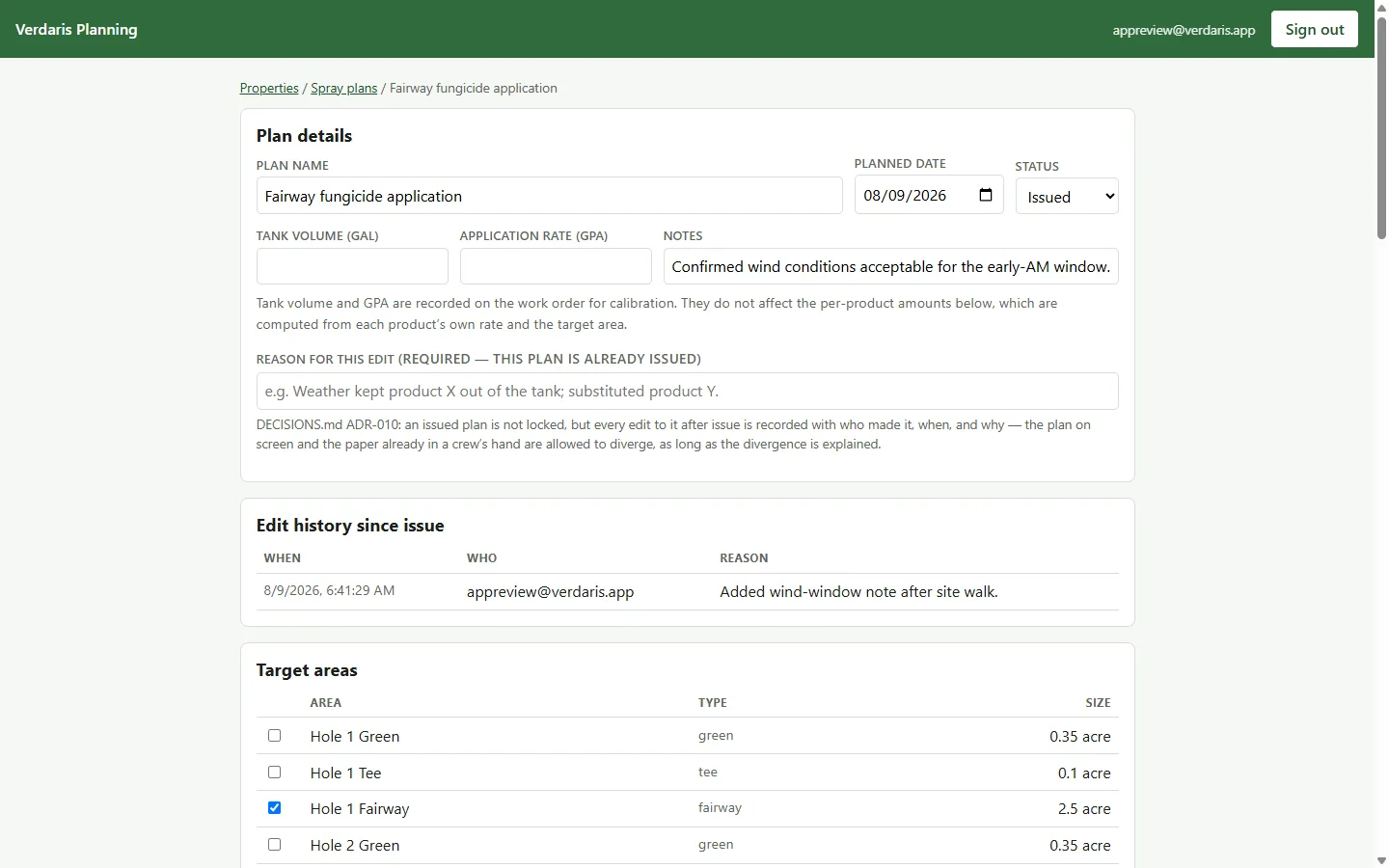Click the WHEN column header
1389x868 pixels.
coord(283,557)
